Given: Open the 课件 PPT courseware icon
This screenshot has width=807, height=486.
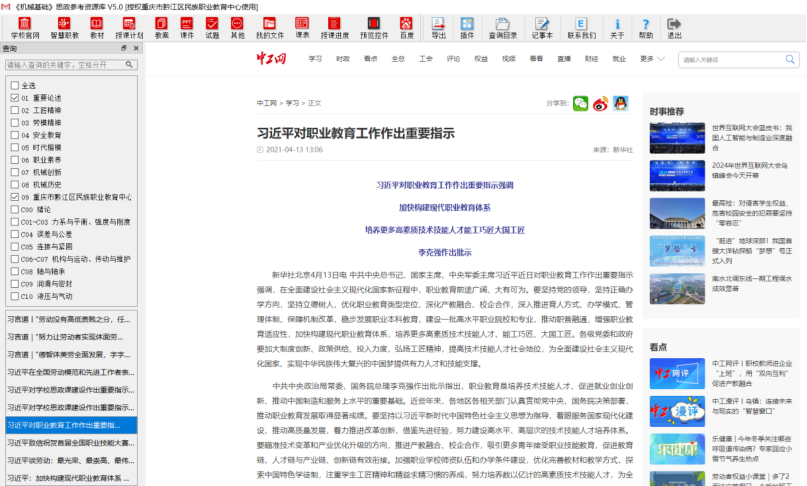Looking at the screenshot, I should pos(187,28).
